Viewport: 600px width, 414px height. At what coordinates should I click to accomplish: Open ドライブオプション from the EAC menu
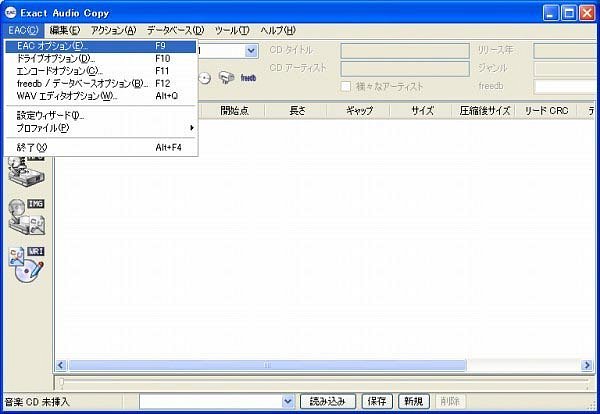(101, 59)
